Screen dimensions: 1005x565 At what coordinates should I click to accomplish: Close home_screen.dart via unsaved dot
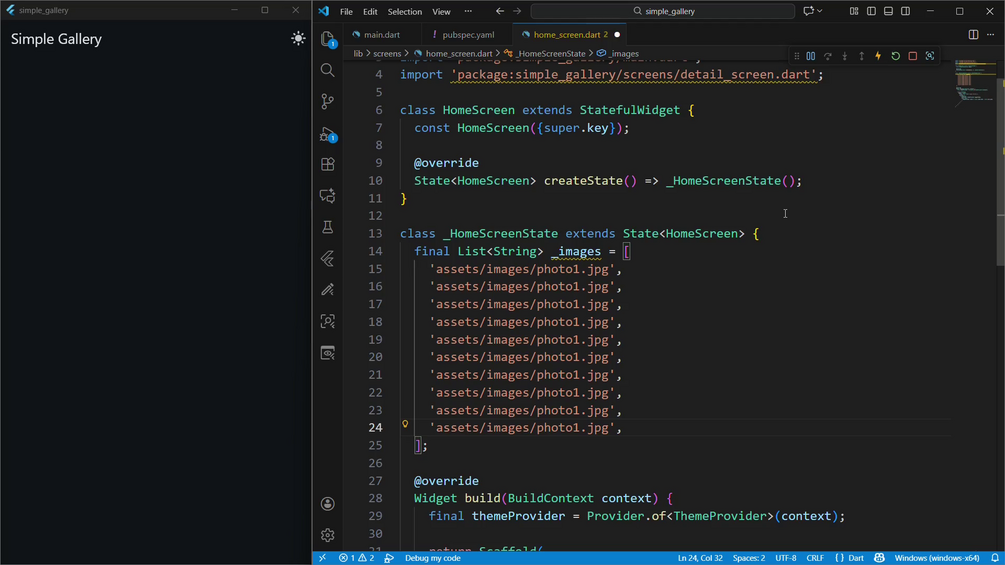tap(617, 35)
